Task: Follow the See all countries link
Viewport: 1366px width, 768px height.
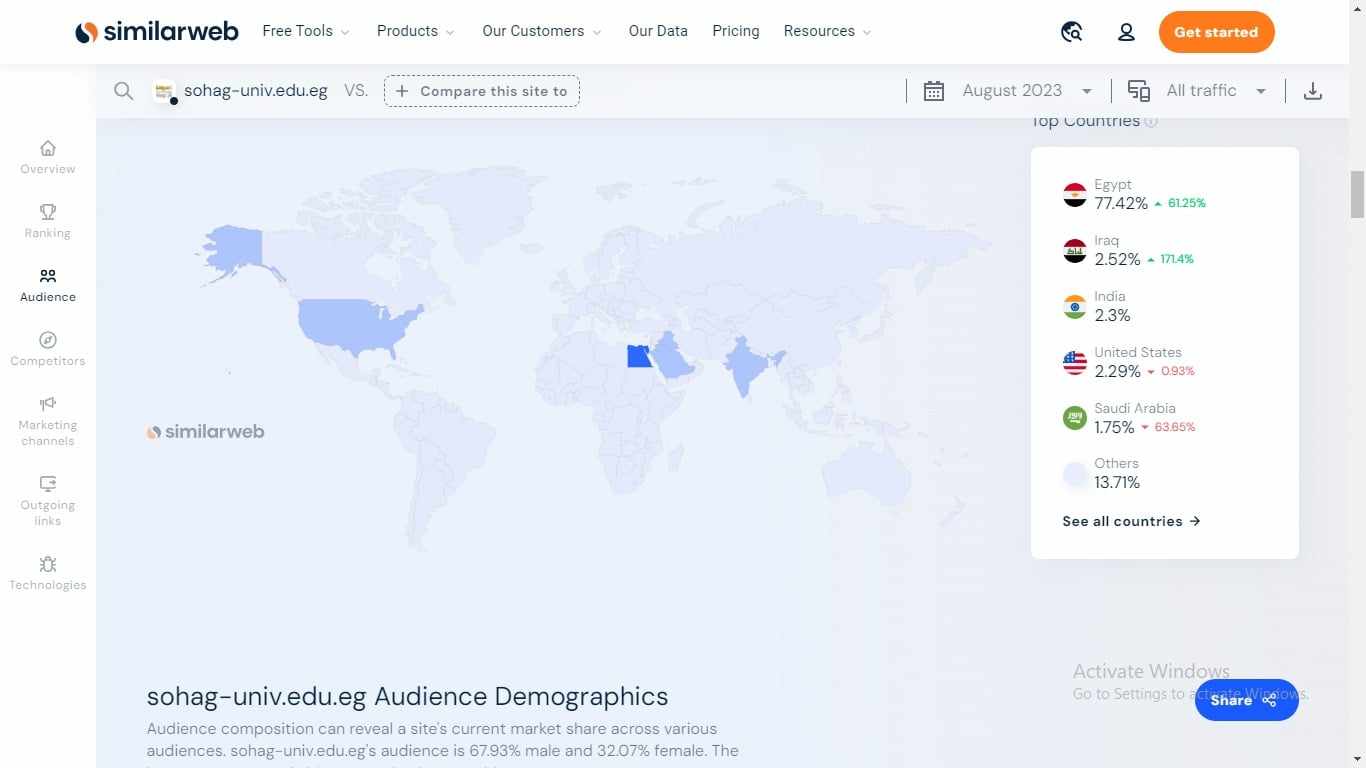Action: point(1131,521)
